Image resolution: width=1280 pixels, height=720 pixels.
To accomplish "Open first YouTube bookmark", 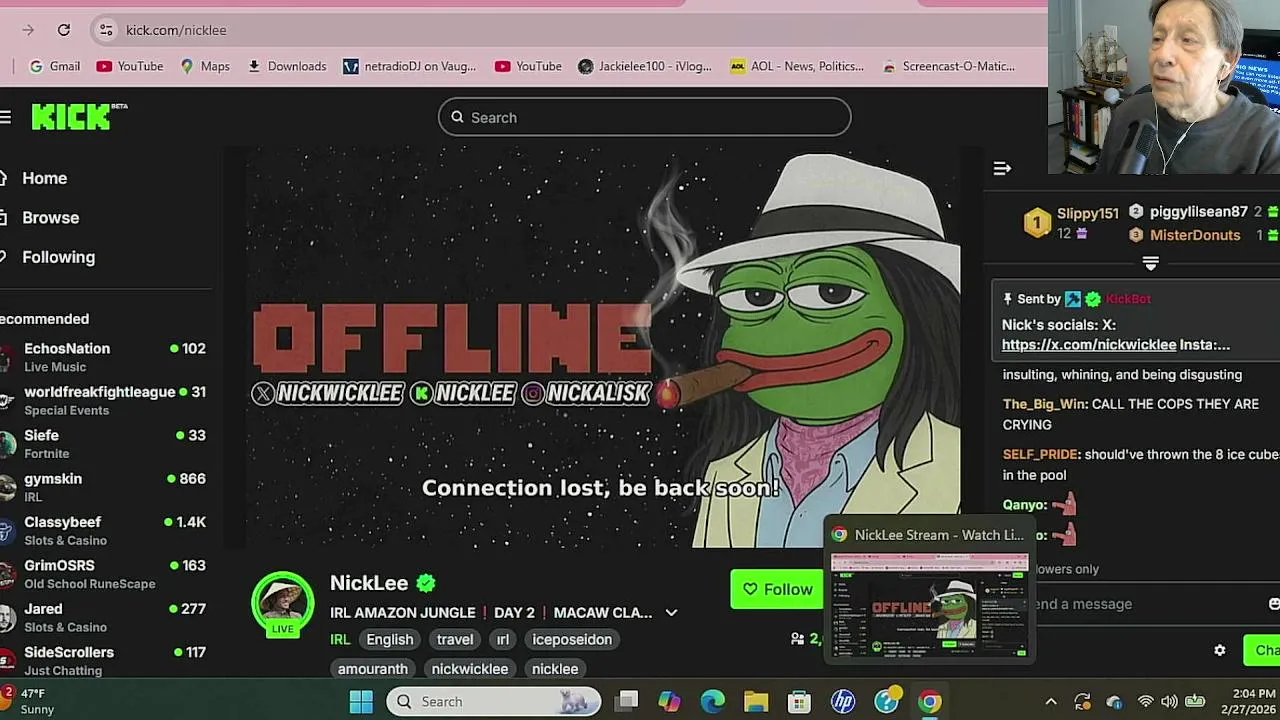I will (129, 66).
